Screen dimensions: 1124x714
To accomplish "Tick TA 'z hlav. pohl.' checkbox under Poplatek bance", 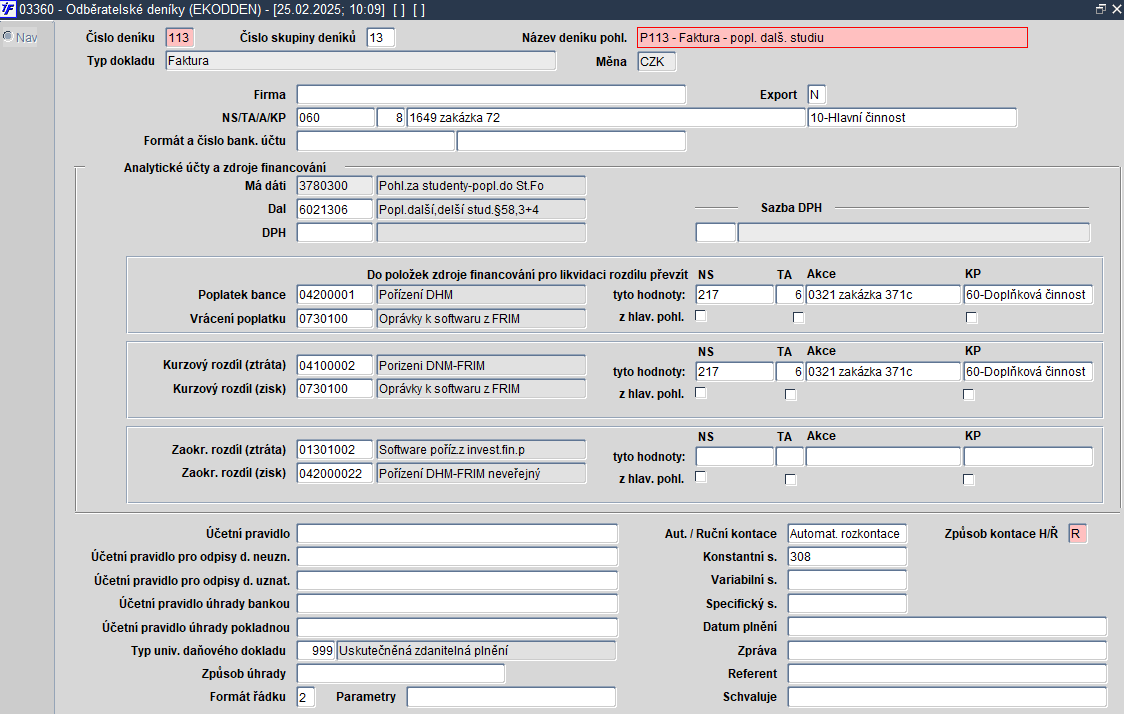I will (x=799, y=318).
